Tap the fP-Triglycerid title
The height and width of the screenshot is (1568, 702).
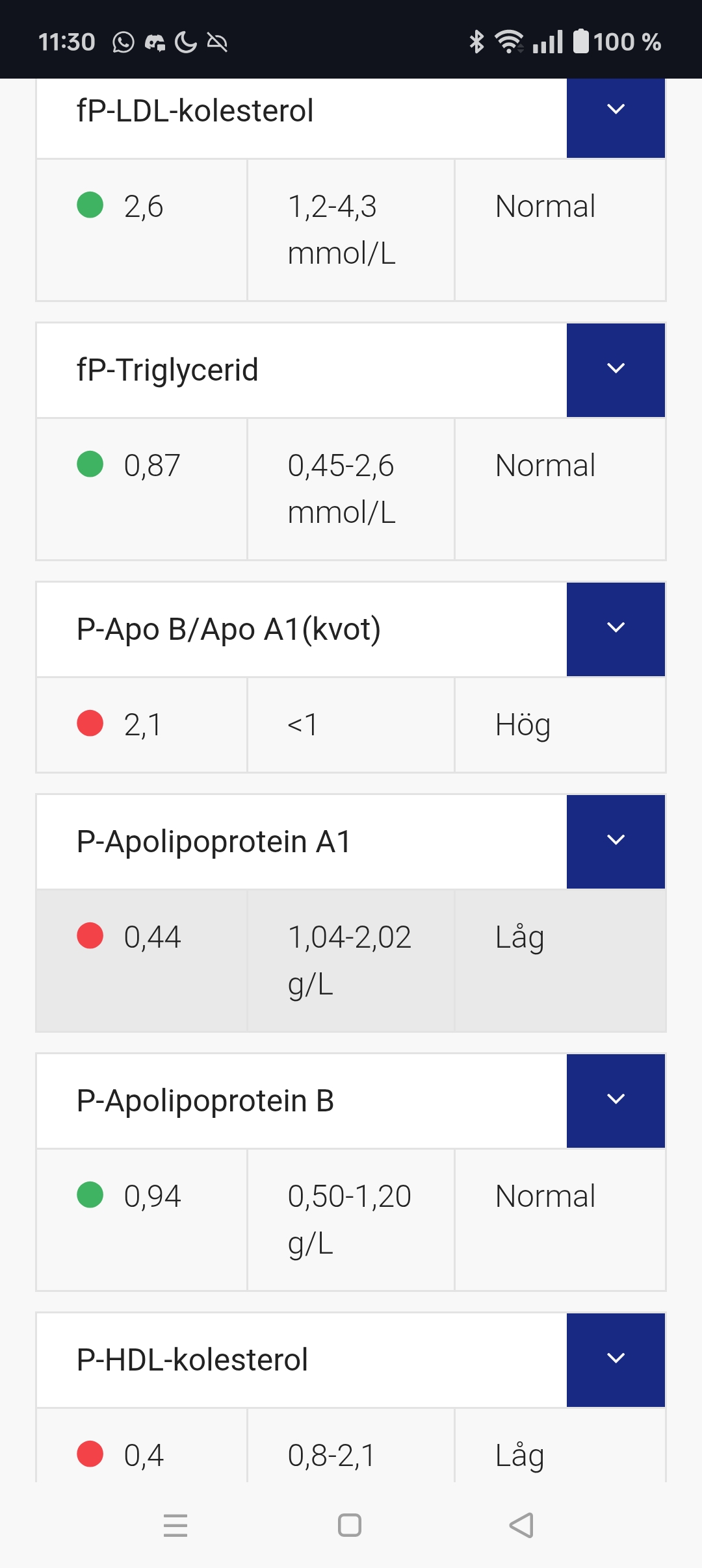click(x=168, y=370)
